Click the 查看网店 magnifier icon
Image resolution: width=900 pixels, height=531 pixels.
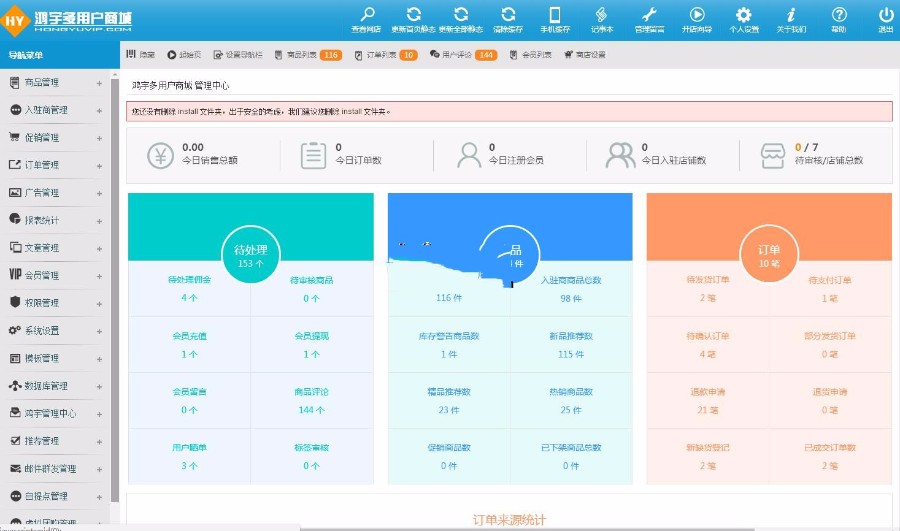point(367,14)
